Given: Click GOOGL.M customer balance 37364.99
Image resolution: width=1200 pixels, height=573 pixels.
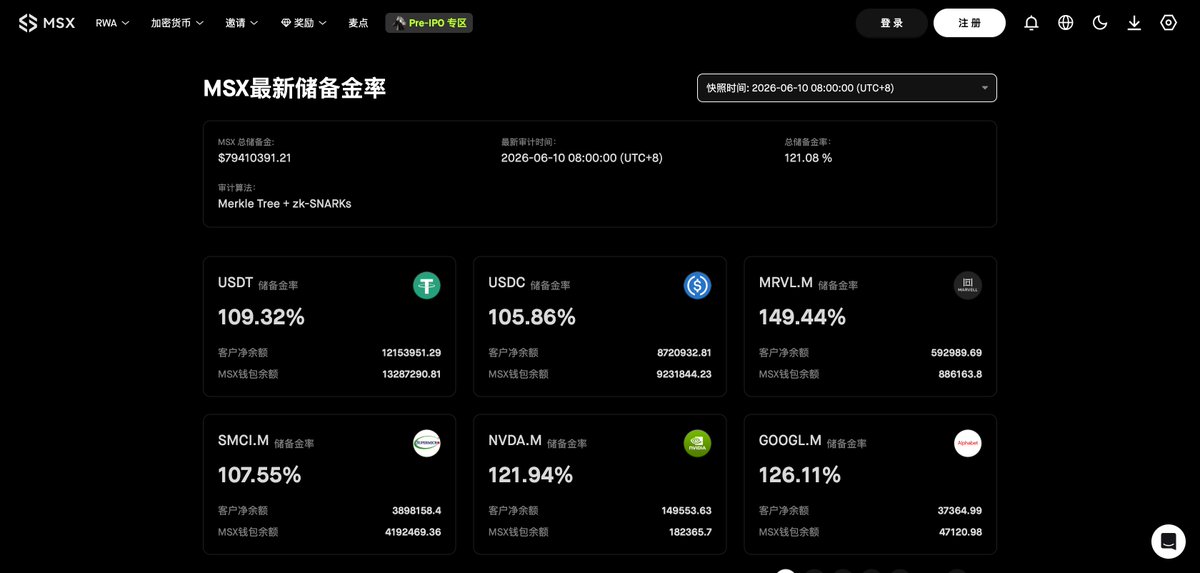Looking at the screenshot, I should (x=959, y=511).
